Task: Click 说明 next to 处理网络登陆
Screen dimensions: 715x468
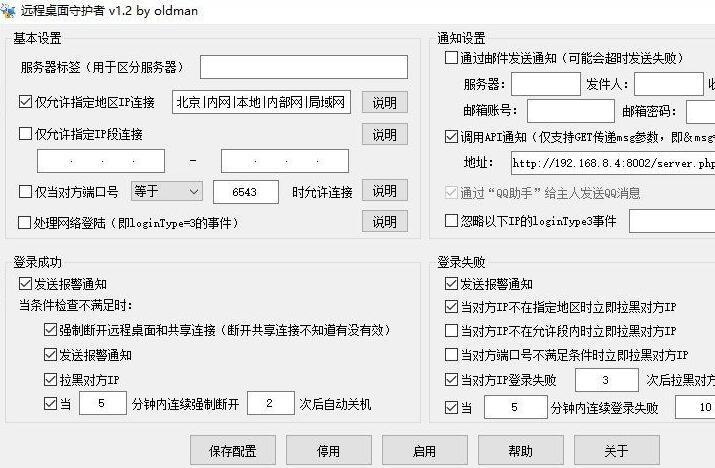Action: point(384,221)
